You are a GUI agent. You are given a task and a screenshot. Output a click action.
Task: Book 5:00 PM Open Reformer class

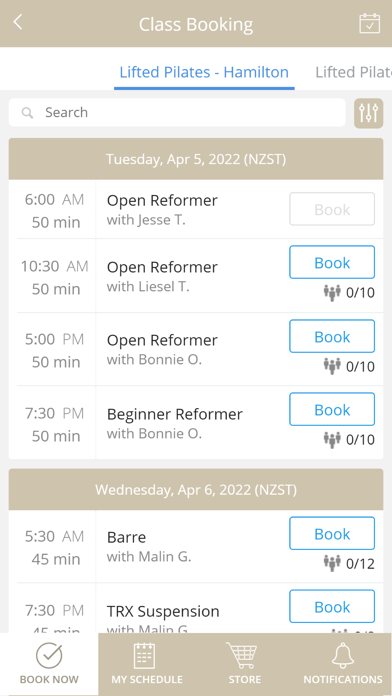(x=332, y=336)
